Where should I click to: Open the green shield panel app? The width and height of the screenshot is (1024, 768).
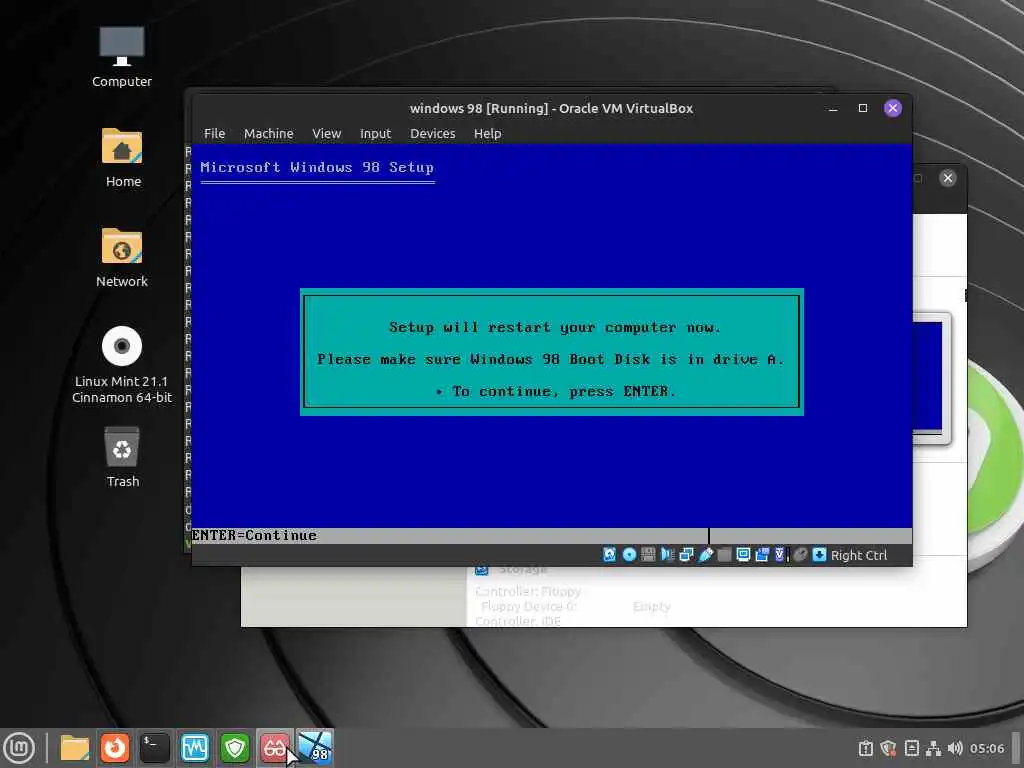[234, 748]
